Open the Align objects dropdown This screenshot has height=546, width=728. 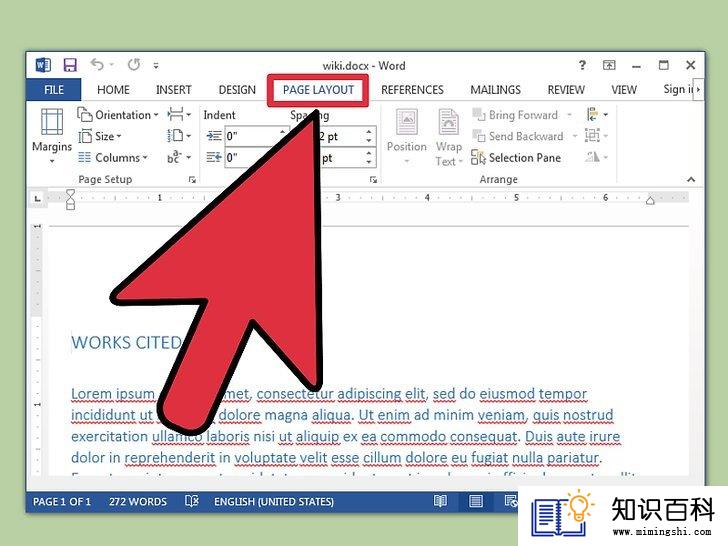pos(597,114)
